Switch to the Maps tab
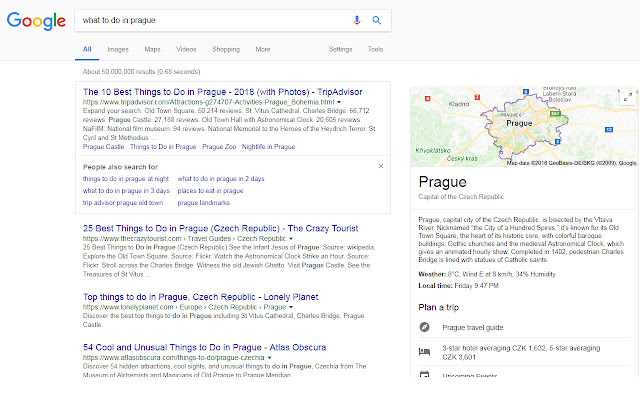Image resolution: width=640 pixels, height=400 pixels. point(152,49)
